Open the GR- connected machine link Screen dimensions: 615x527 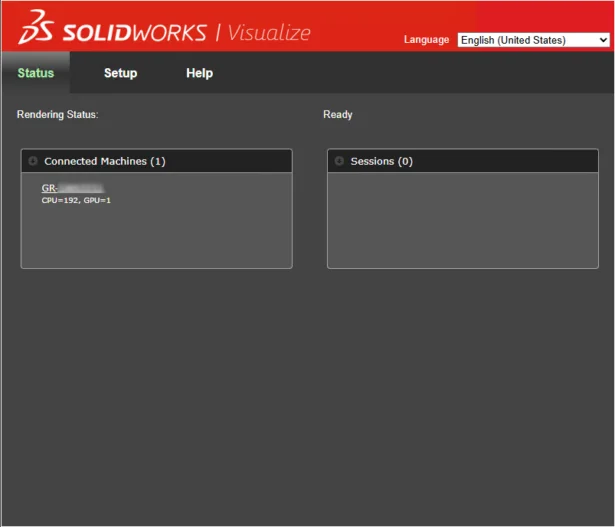pos(72,188)
